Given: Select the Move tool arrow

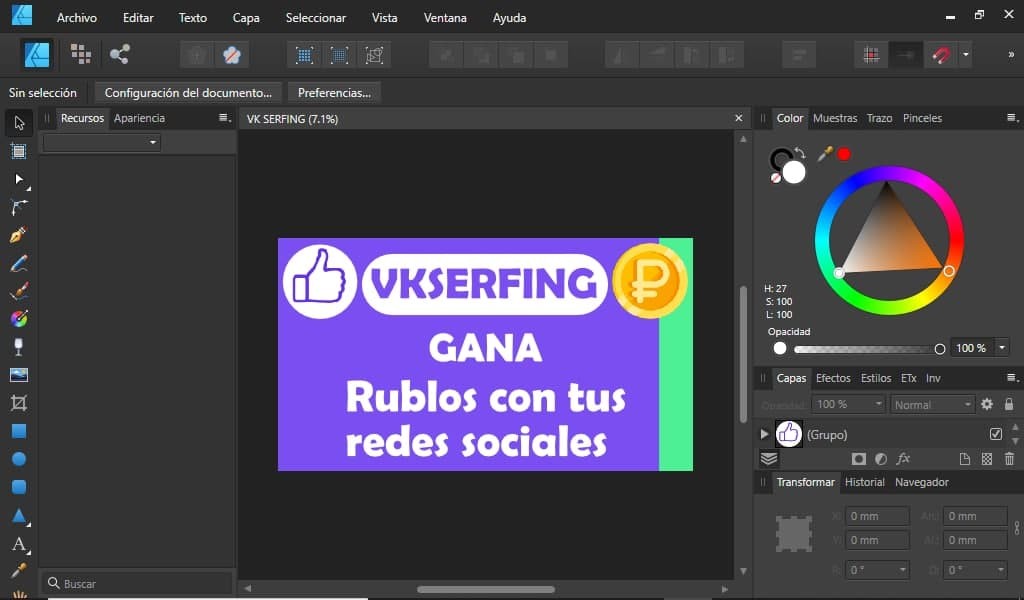Looking at the screenshot, I should pos(19,123).
